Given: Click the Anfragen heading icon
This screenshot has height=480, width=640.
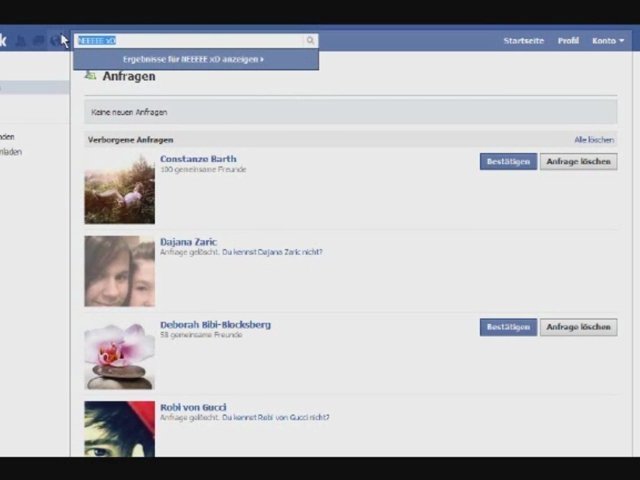Looking at the screenshot, I should click(x=91, y=76).
